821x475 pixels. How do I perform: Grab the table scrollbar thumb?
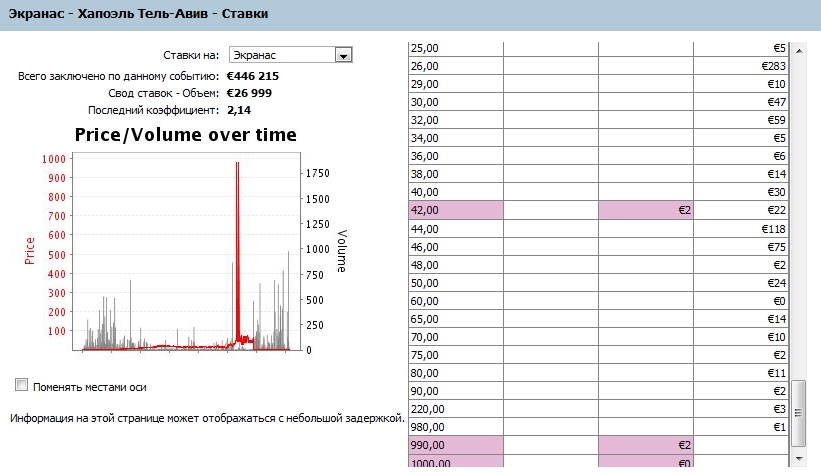(x=798, y=413)
